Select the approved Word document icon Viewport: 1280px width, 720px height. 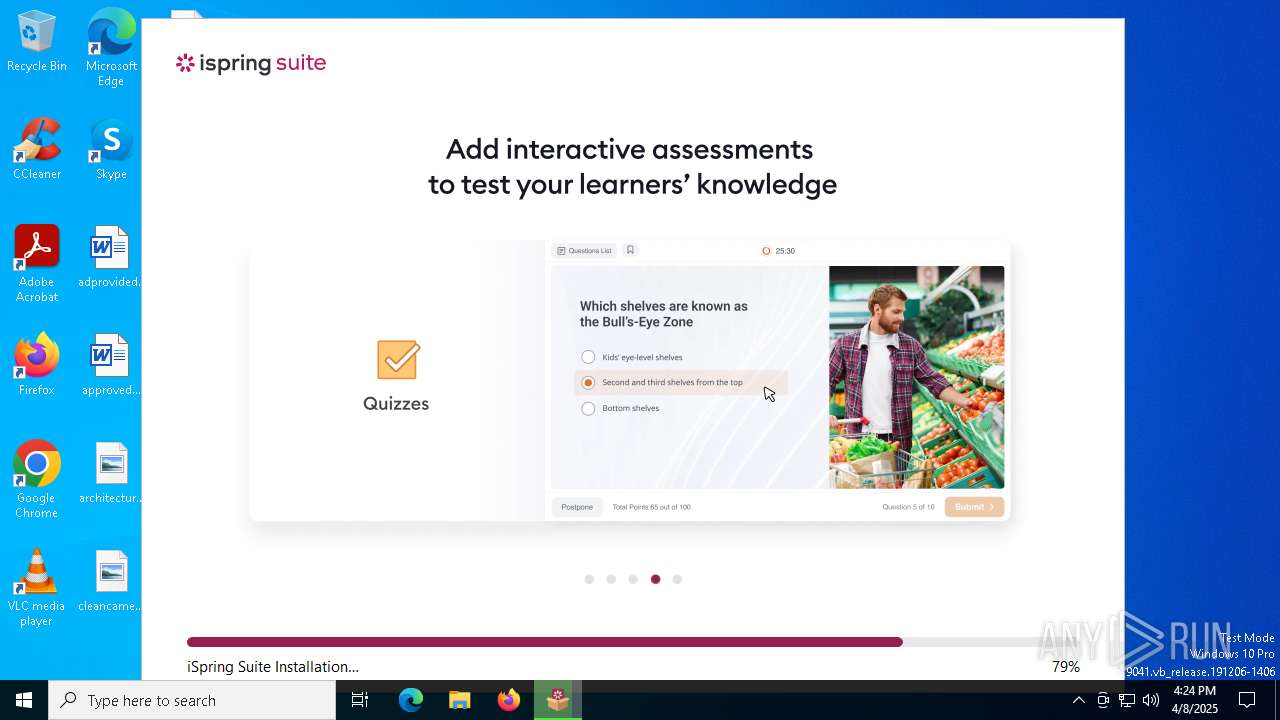click(x=110, y=365)
